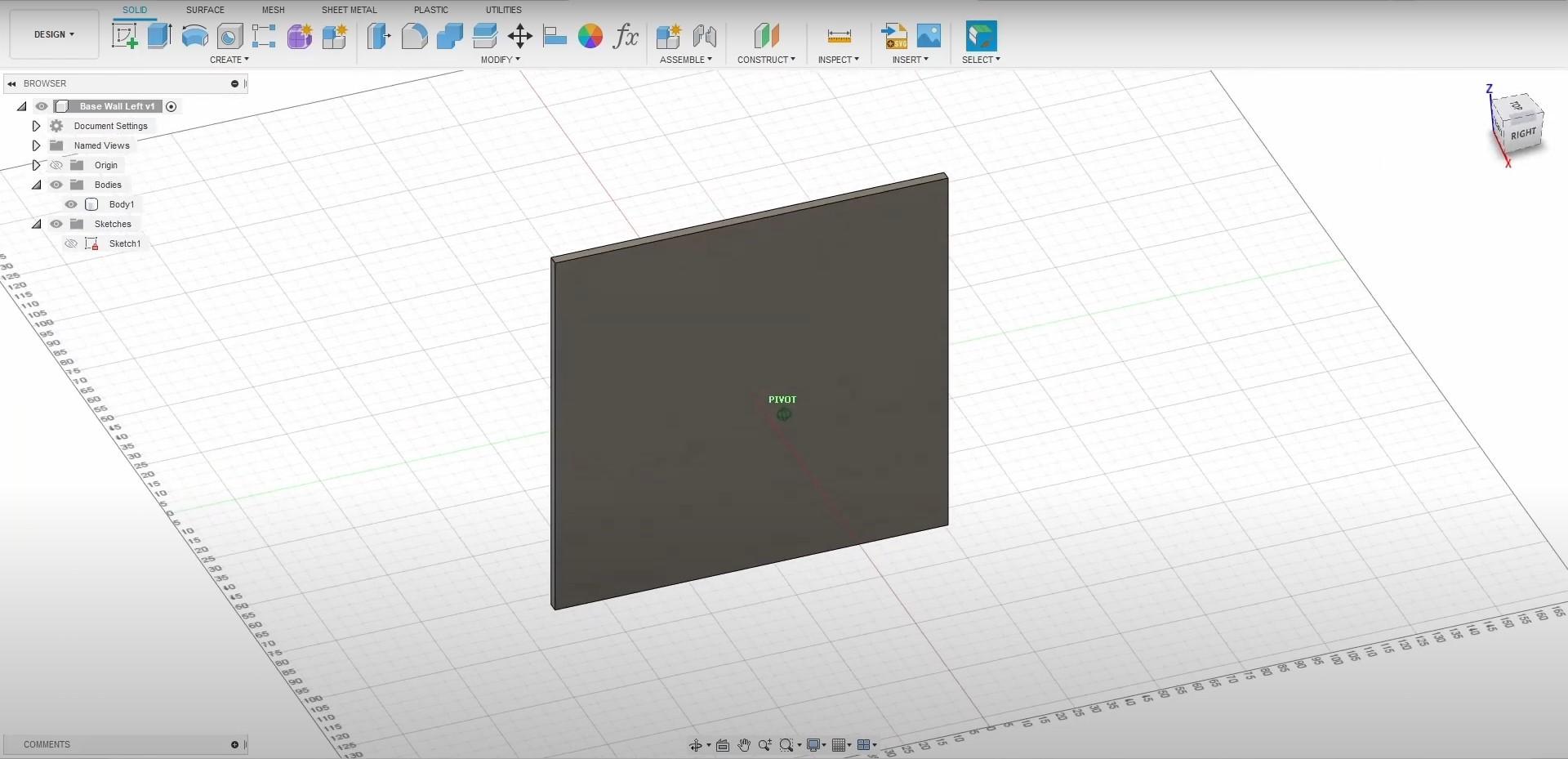Hide the Sketches folder
Viewport: 1568px width, 759px height.
pos(56,224)
